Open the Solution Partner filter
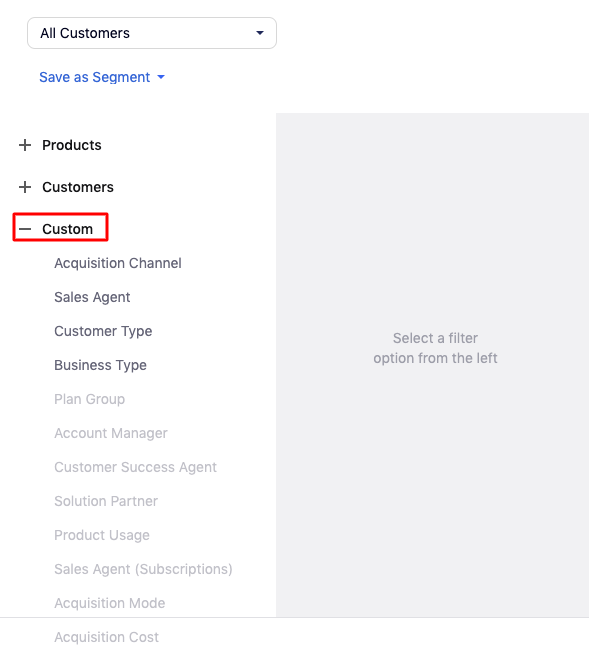 (x=106, y=501)
